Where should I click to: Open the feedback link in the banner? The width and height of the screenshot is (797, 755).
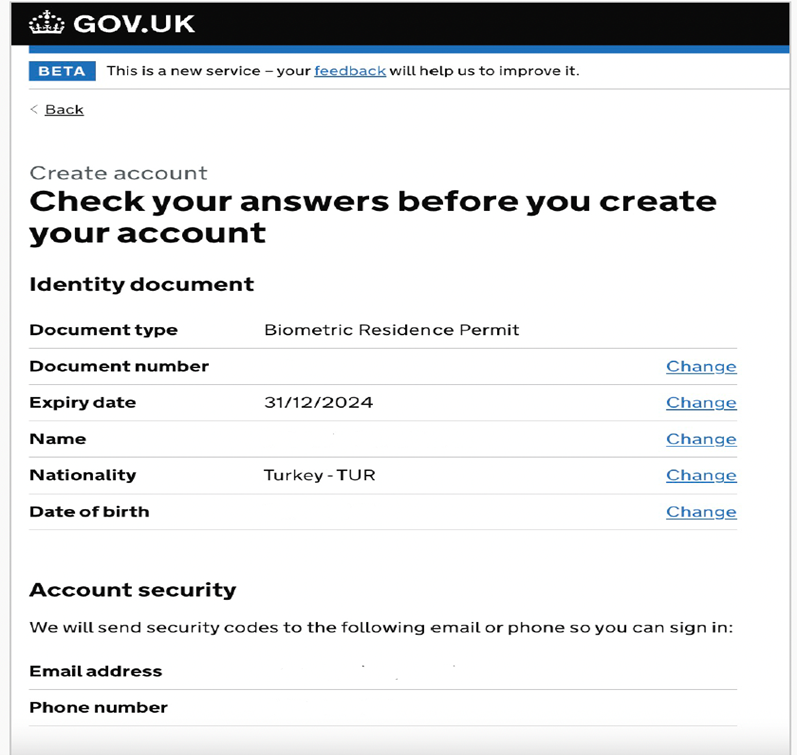[349, 71]
